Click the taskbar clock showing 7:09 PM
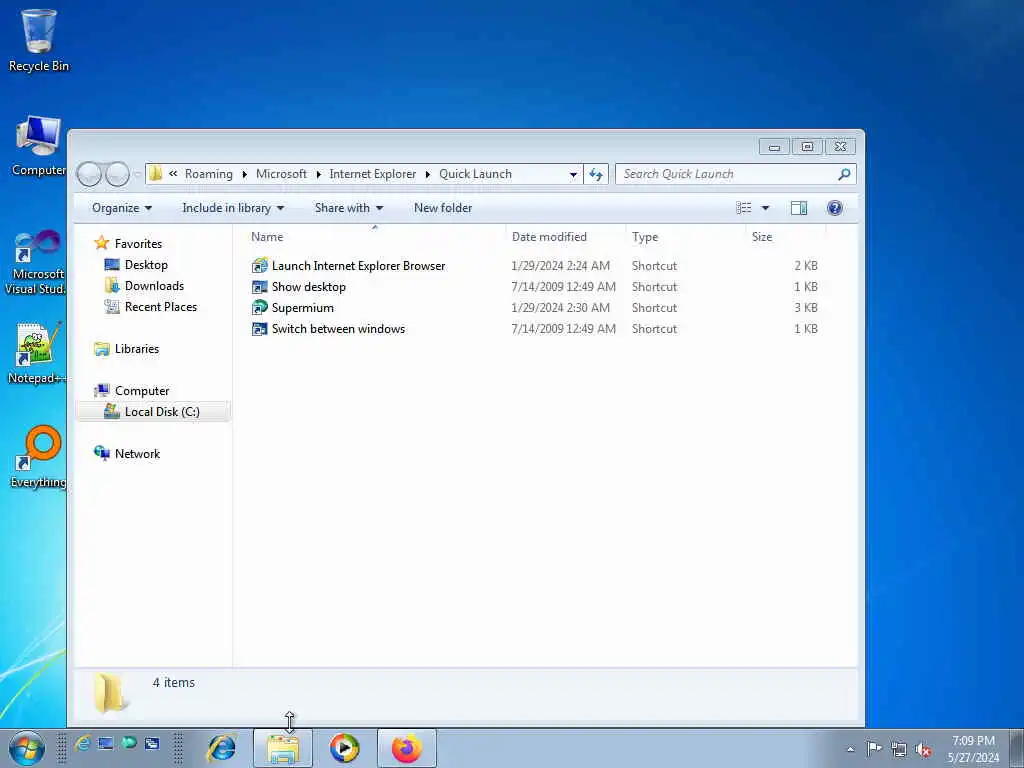 point(973,749)
